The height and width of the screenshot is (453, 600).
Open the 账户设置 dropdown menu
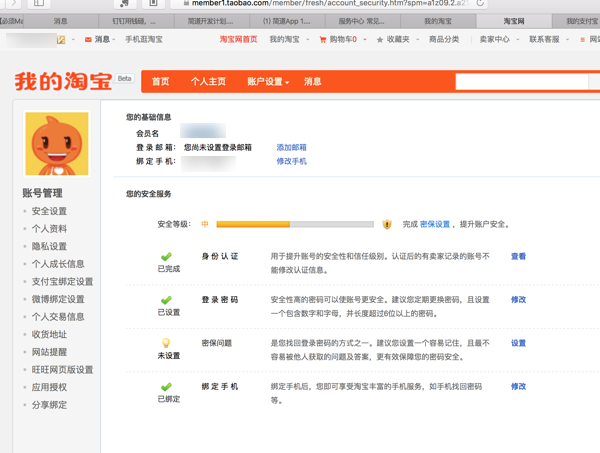(268, 81)
